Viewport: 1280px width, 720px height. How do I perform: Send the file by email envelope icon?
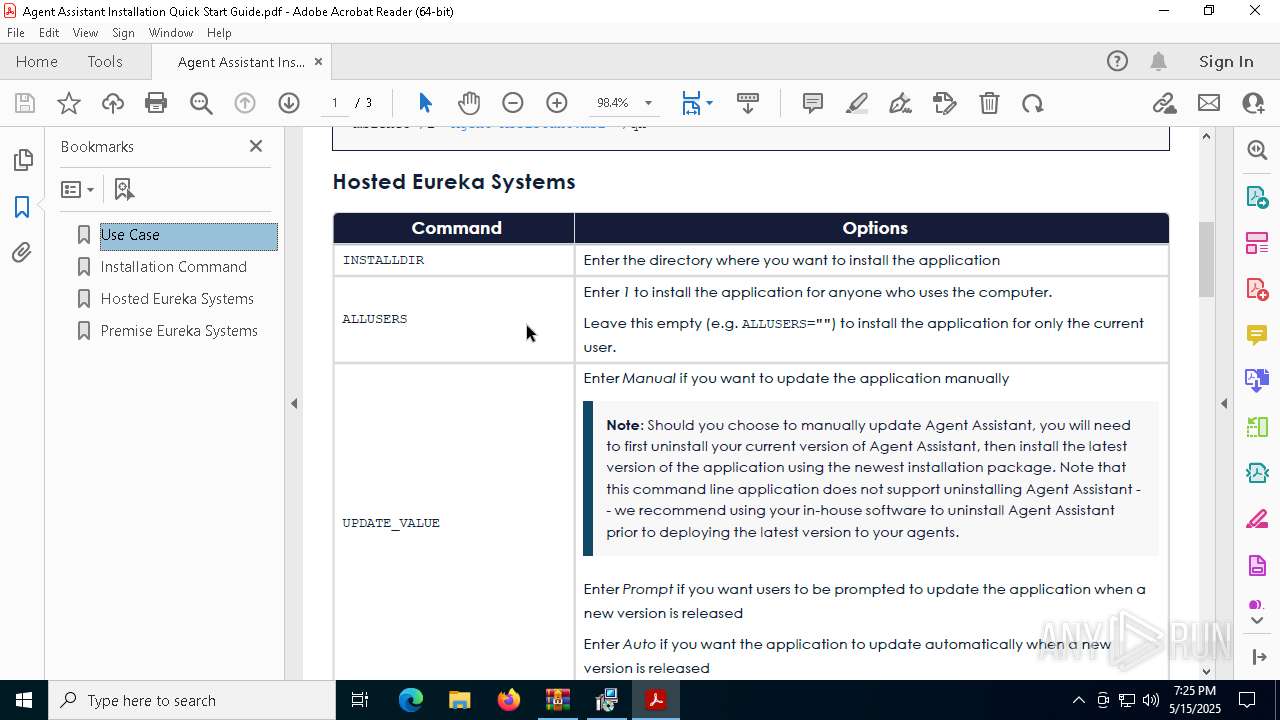point(1209,103)
